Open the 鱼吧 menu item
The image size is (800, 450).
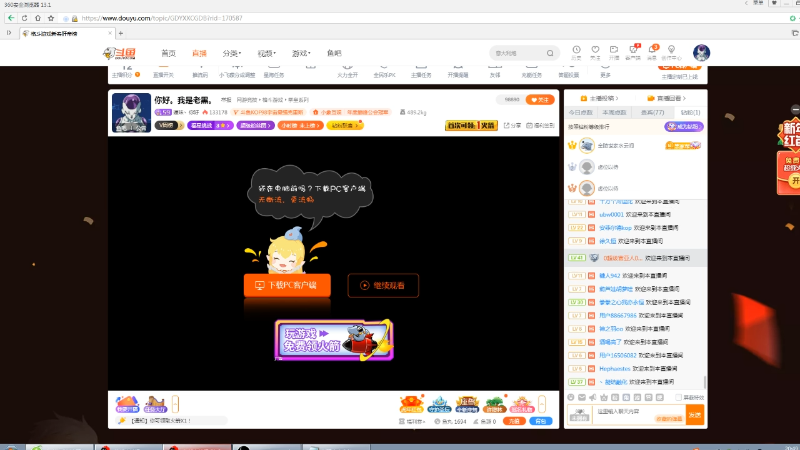(x=334, y=53)
